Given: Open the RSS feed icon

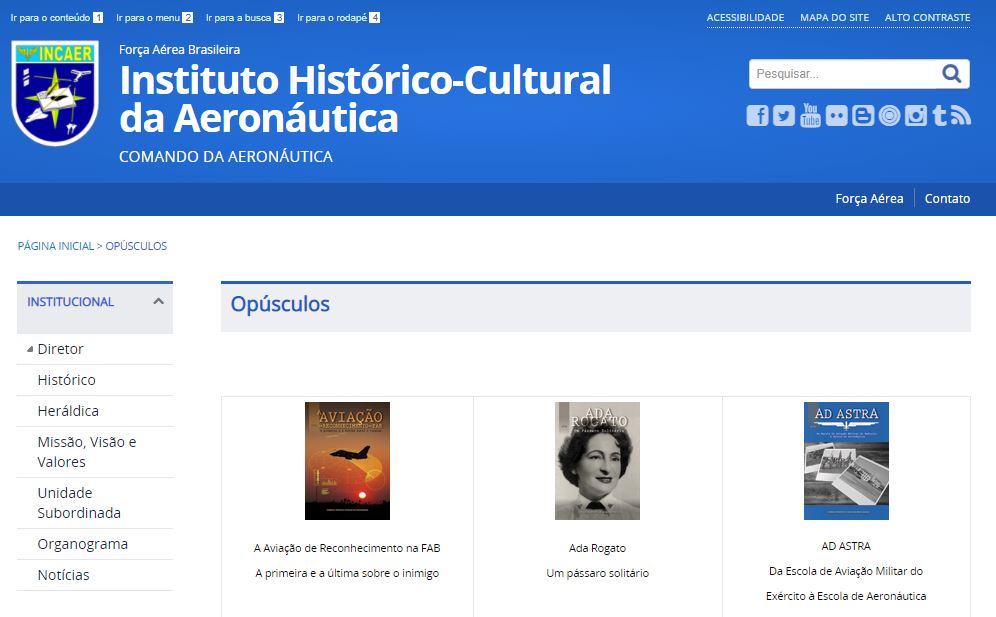Looking at the screenshot, I should pyautogui.click(x=961, y=116).
